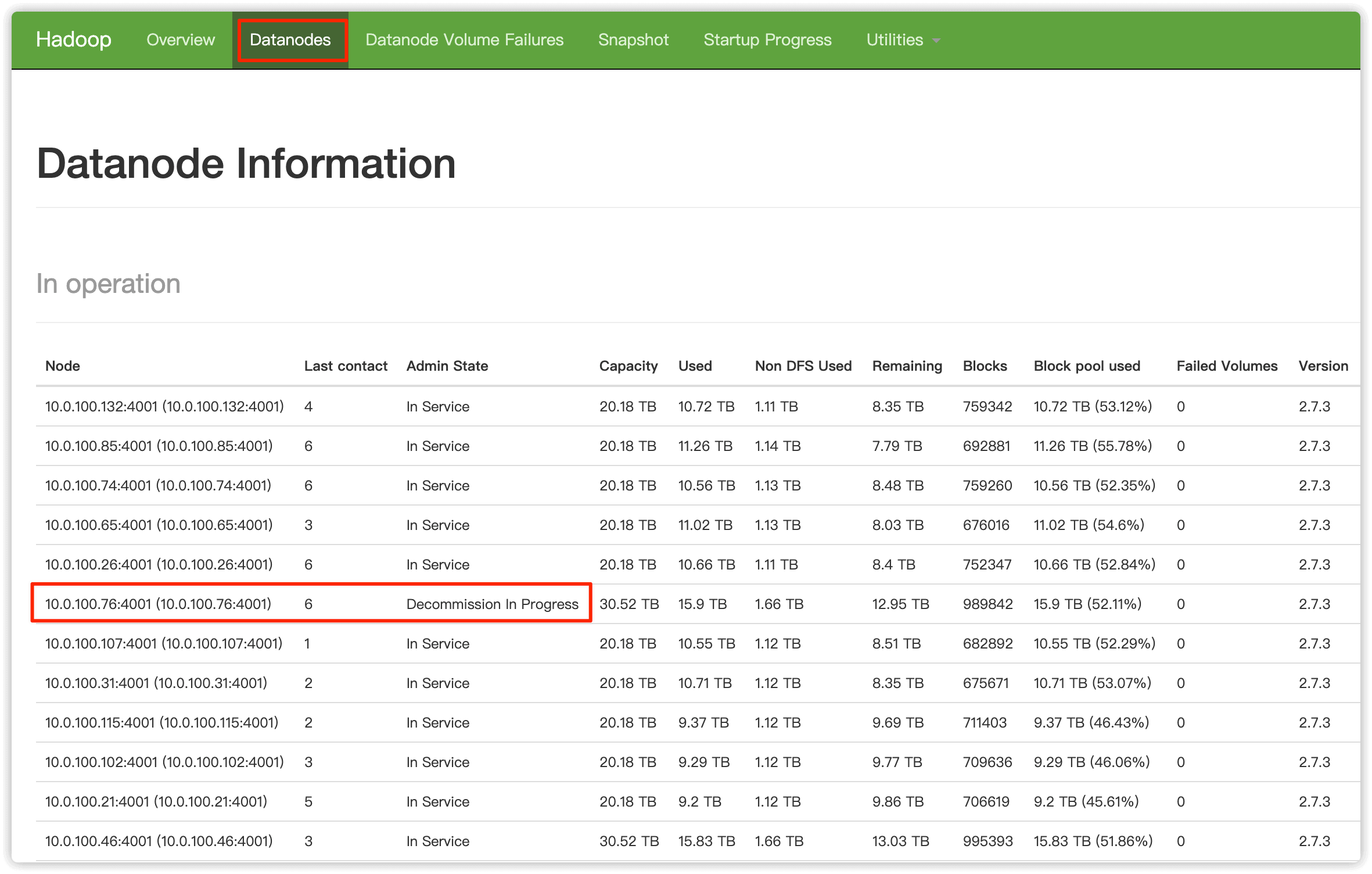Screen dimensions: 1372x874
Task: Select the Datanodes tab
Action: [x=290, y=40]
